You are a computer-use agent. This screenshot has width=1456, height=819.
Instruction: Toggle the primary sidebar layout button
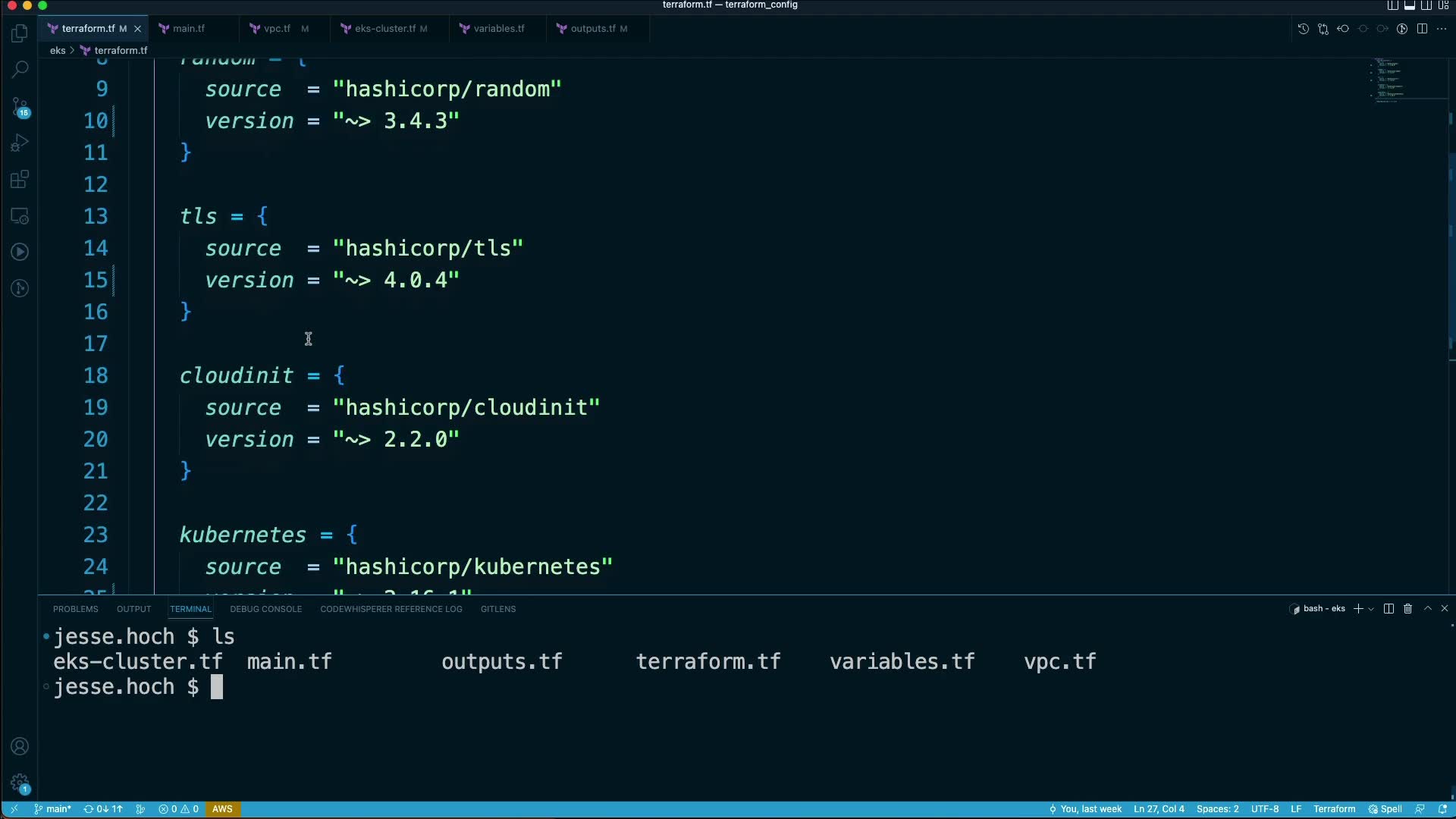[x=1393, y=5]
